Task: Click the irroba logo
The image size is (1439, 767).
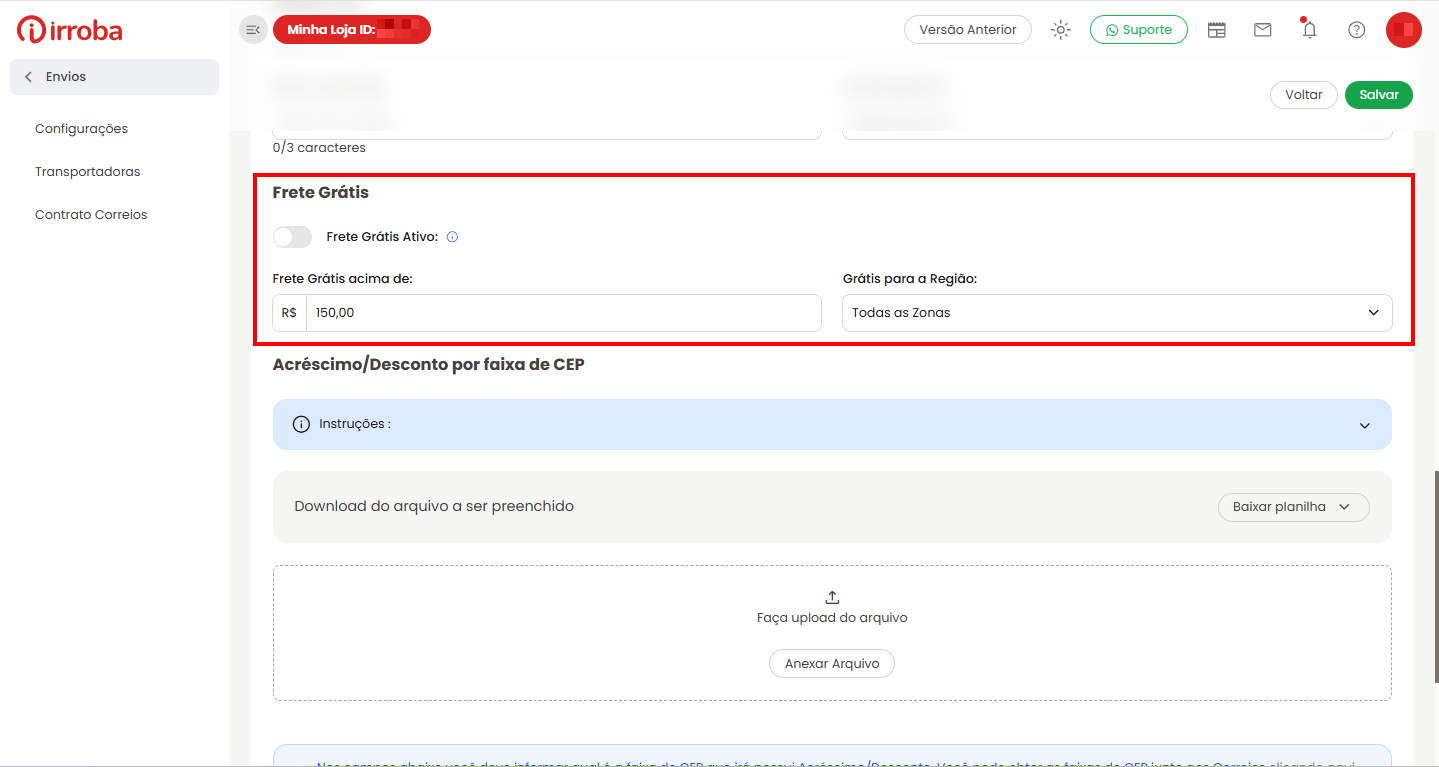Action: click(x=70, y=30)
